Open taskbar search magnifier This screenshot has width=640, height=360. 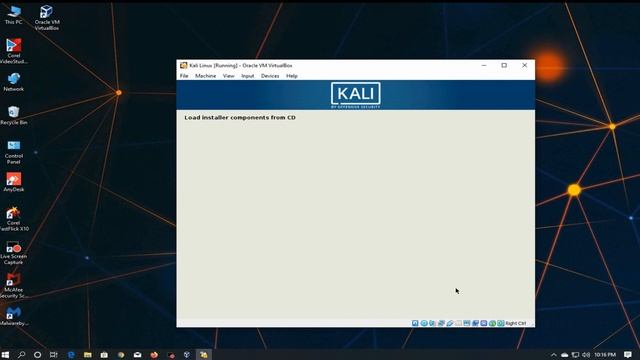pyautogui.click(x=21, y=355)
